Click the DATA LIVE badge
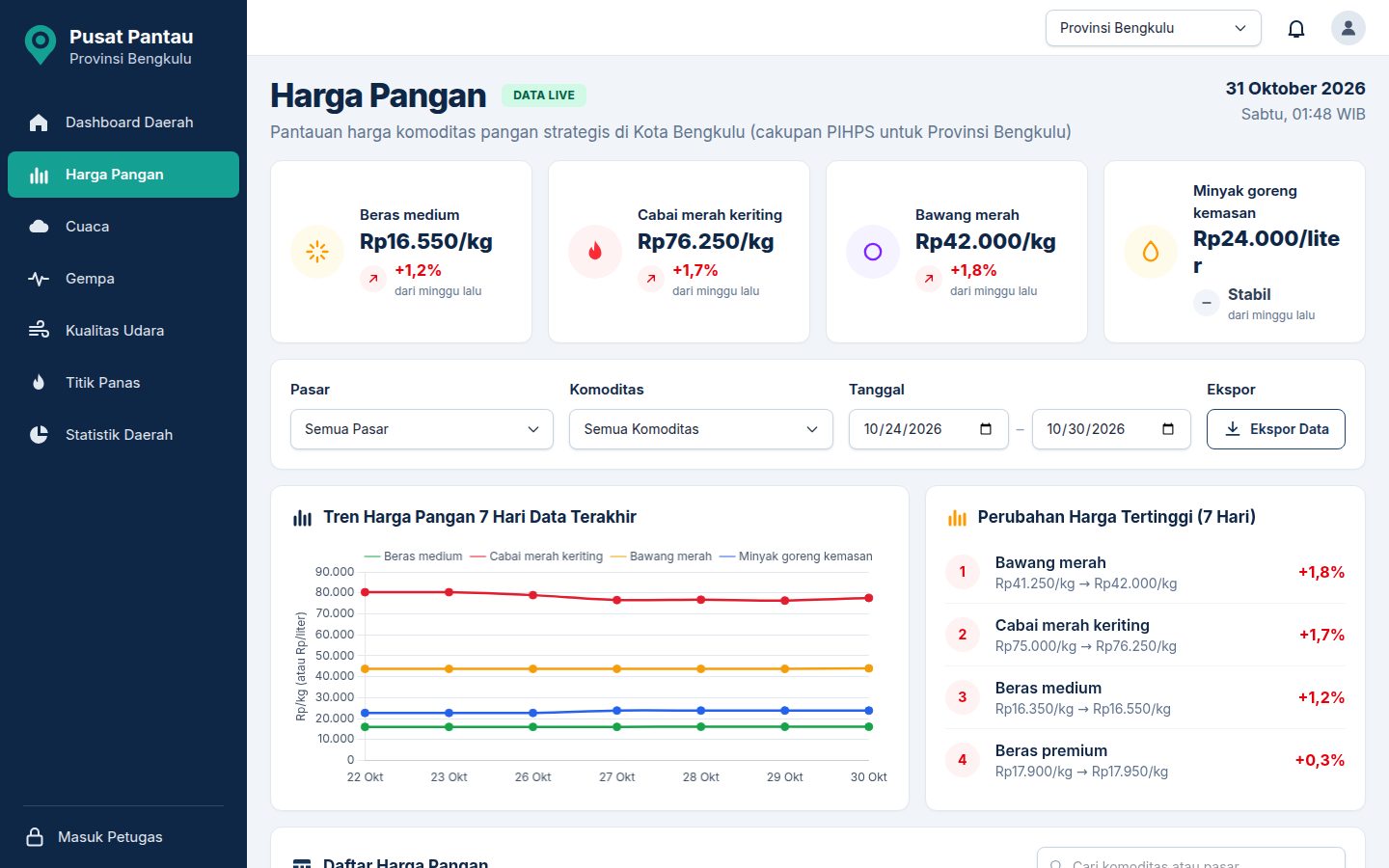The image size is (1389, 868). point(544,95)
